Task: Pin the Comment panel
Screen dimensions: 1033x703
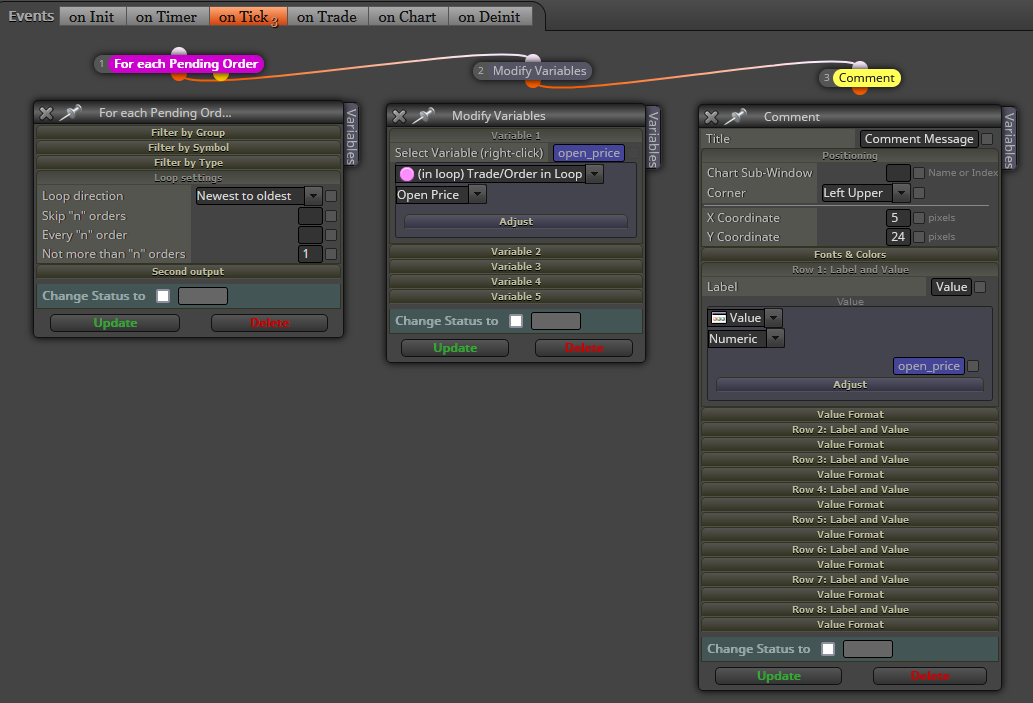Action: point(735,117)
